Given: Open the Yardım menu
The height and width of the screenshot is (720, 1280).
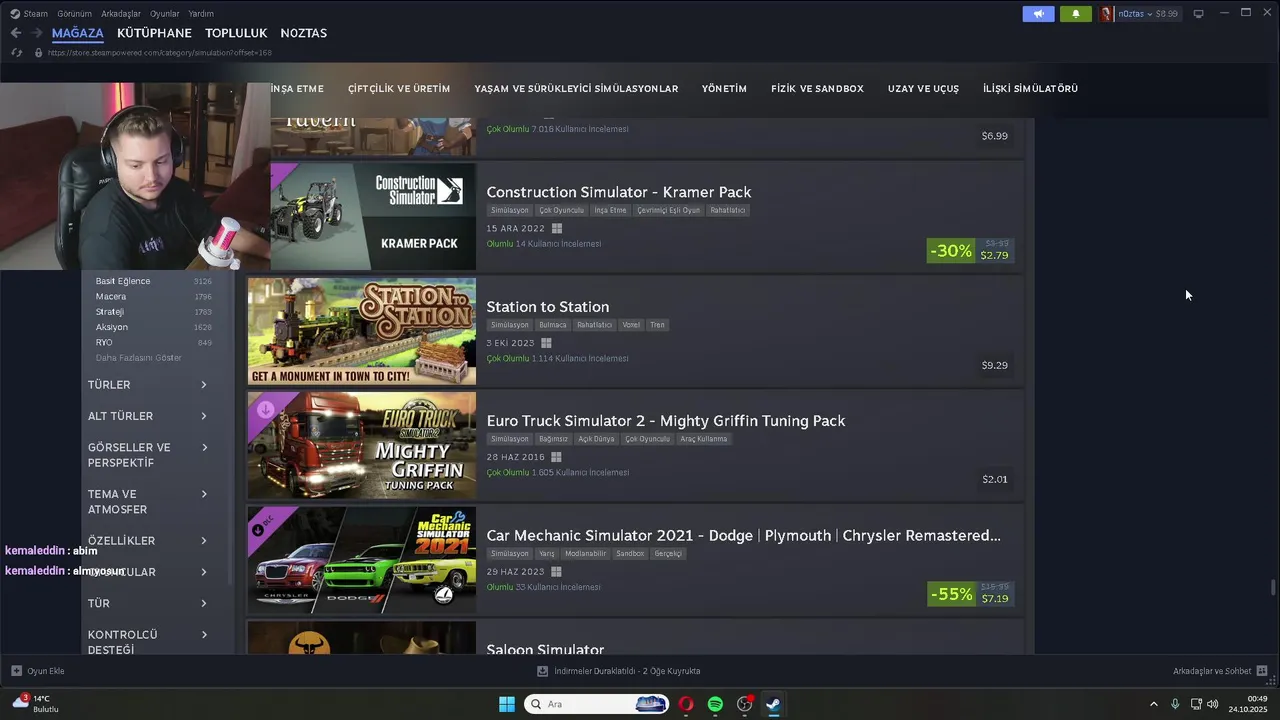Looking at the screenshot, I should coord(201,14).
